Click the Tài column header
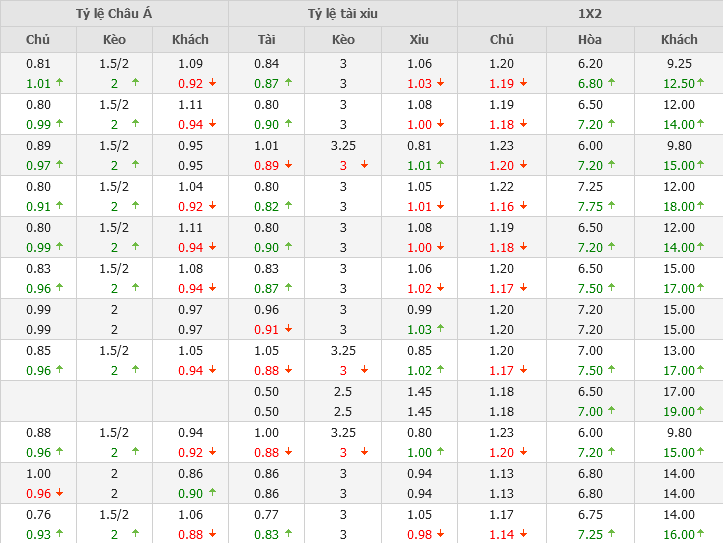 click(x=266, y=40)
